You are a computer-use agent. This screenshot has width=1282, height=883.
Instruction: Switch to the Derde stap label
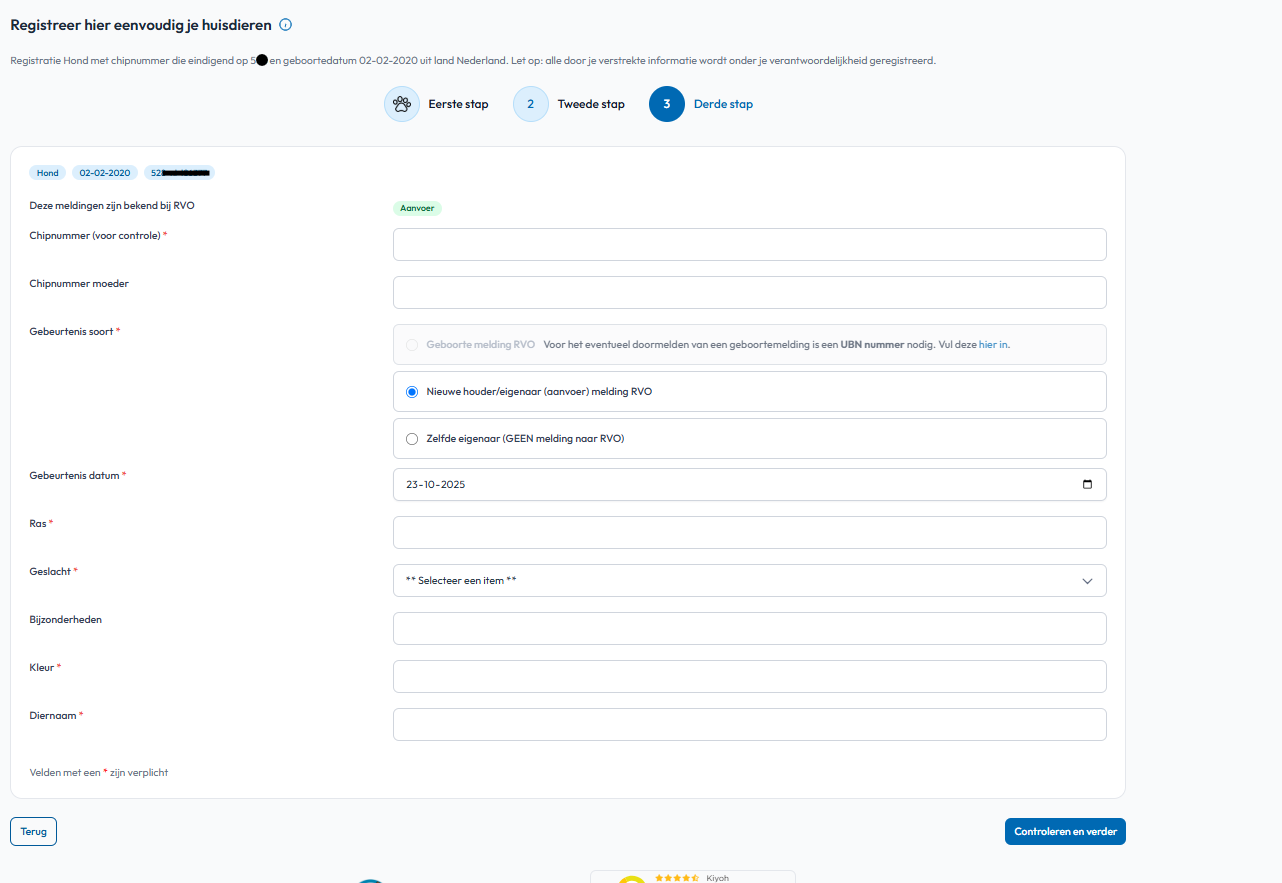(723, 104)
